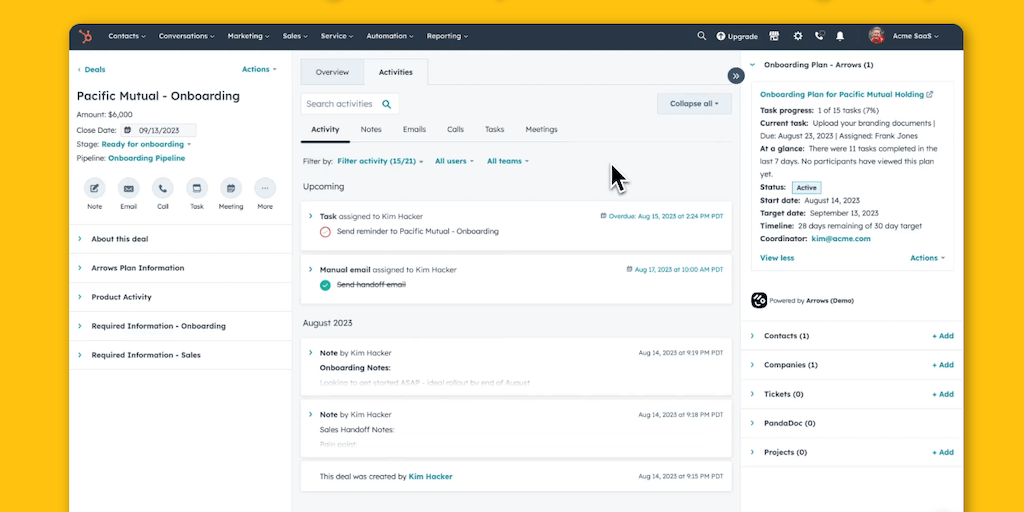Collapse the right sidebar with double-arrow button
Viewport: 1024px width, 512px height.
(x=736, y=75)
